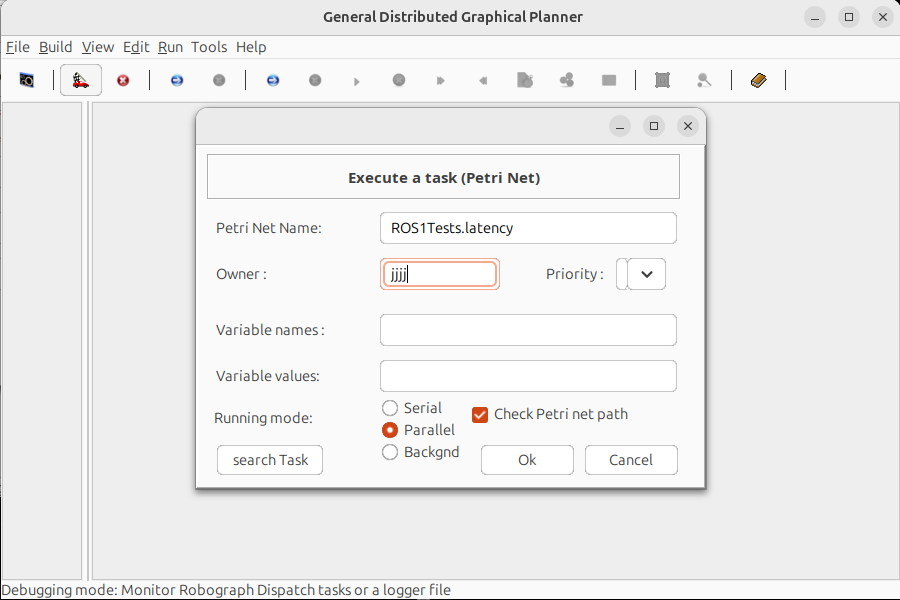900x600 pixels.
Task: Open the Tools menu
Action: coord(209,47)
